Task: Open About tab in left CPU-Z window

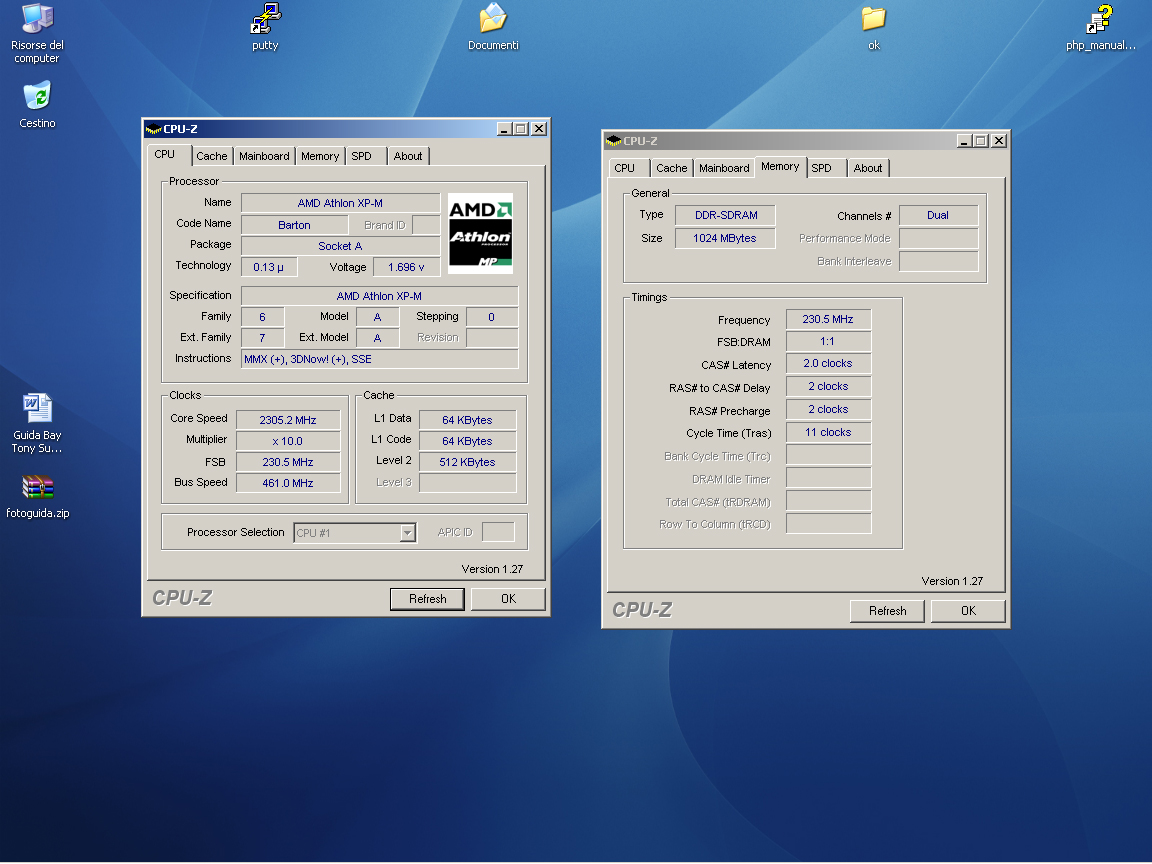Action: click(x=408, y=156)
